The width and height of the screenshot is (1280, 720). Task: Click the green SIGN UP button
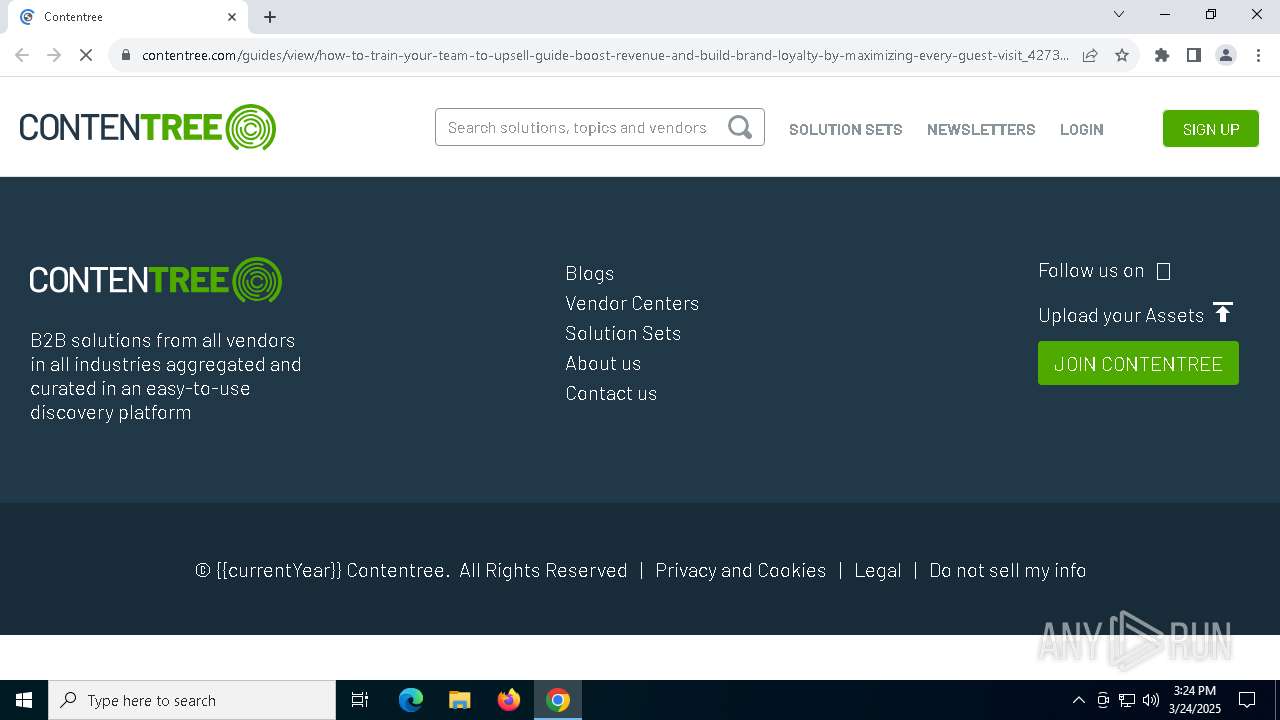point(1210,129)
